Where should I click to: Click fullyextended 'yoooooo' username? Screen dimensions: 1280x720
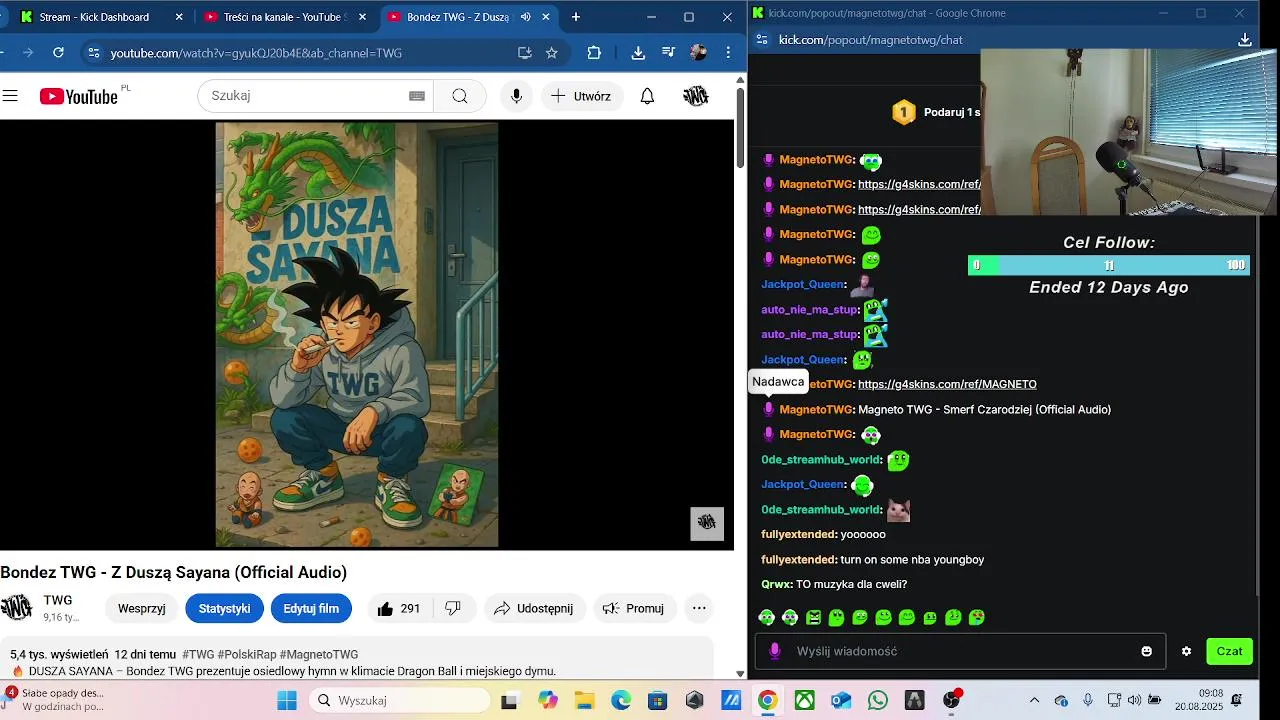[x=798, y=534]
